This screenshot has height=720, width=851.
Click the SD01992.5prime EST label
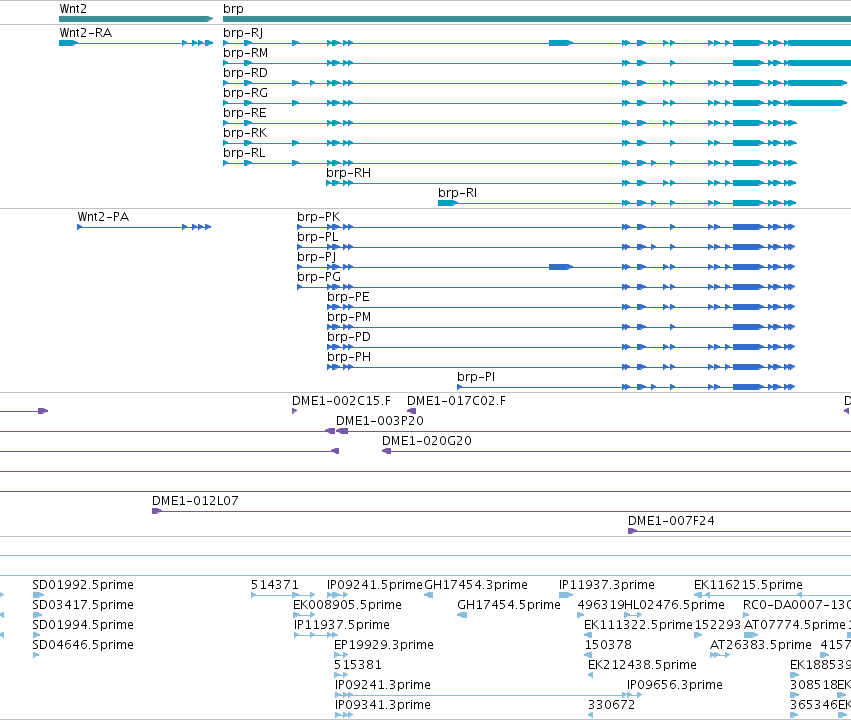(x=83, y=585)
